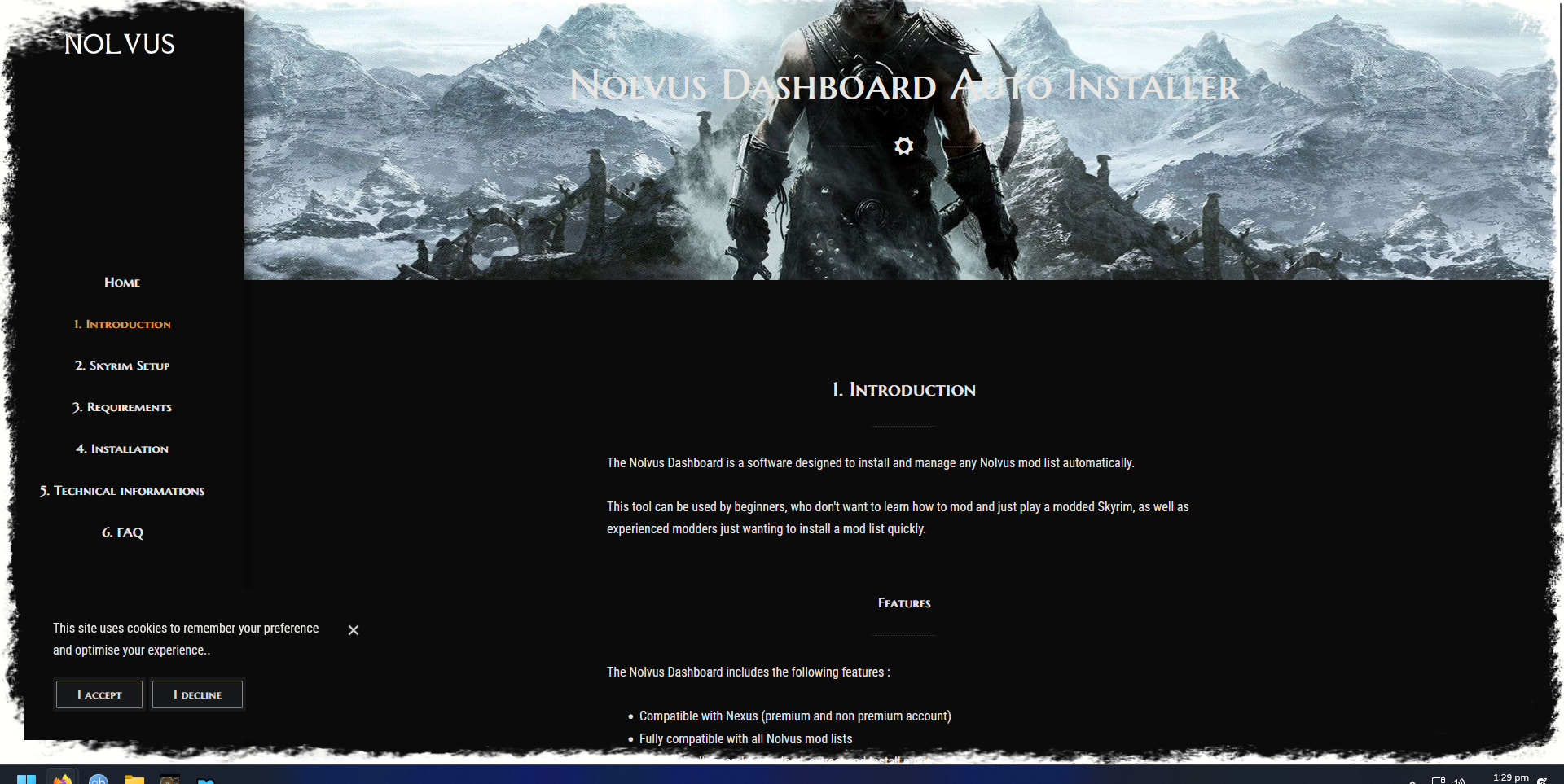Image resolution: width=1564 pixels, height=784 pixels.
Task: Launch File Explorer from the taskbar
Action: point(134,779)
